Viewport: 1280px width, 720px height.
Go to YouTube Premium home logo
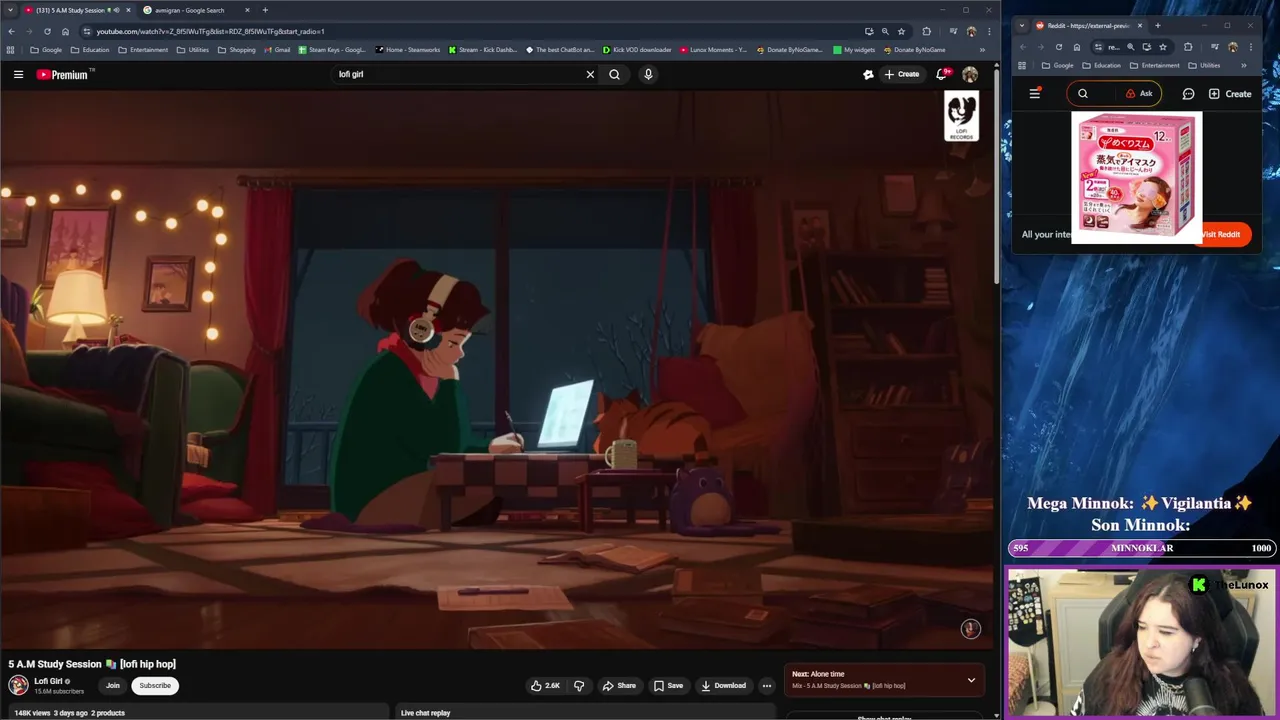pyautogui.click(x=65, y=74)
